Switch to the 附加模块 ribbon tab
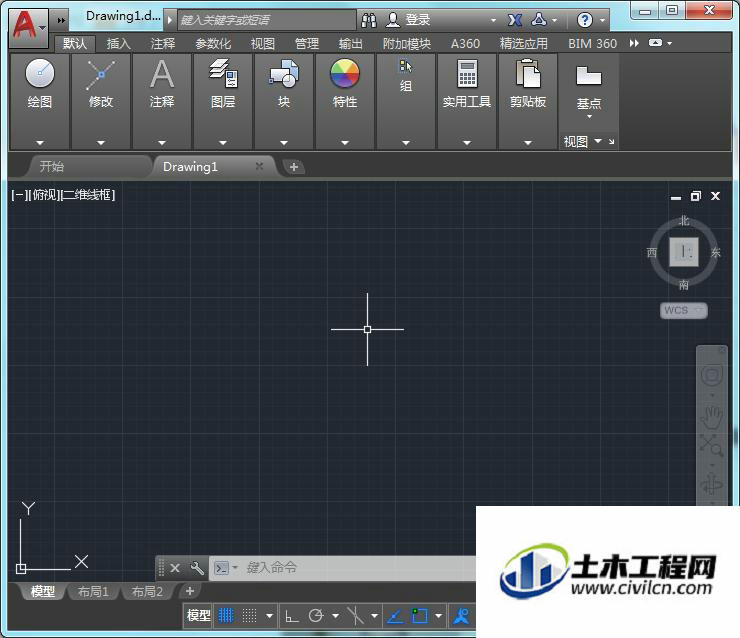740x638 pixels. [407, 44]
